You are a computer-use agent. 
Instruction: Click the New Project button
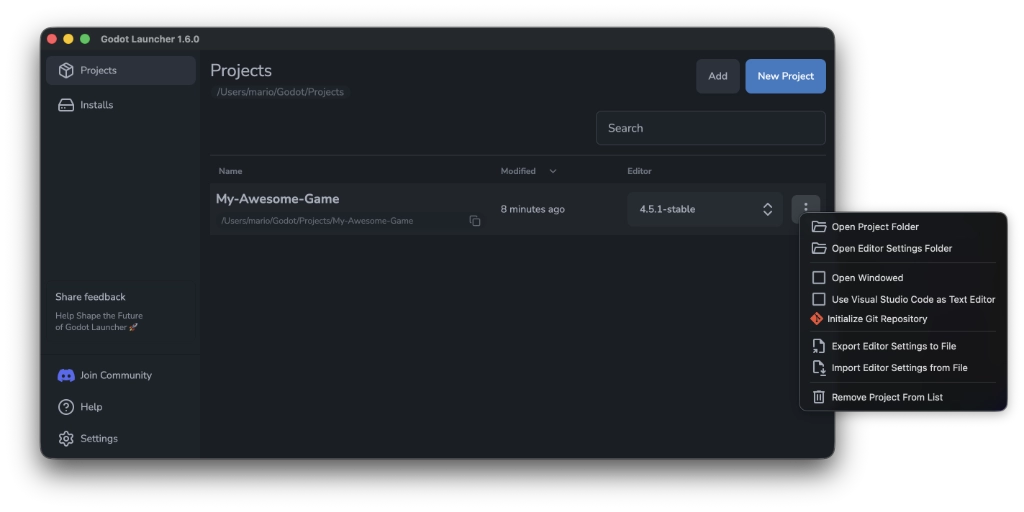(785, 76)
